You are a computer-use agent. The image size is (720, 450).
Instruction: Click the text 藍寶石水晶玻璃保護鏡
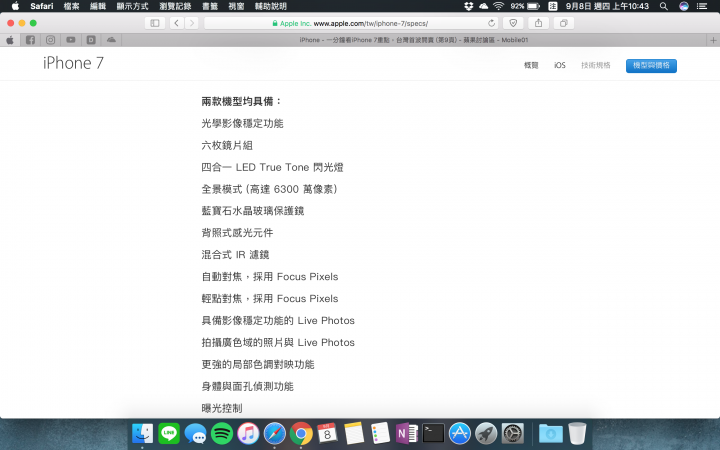pos(253,211)
